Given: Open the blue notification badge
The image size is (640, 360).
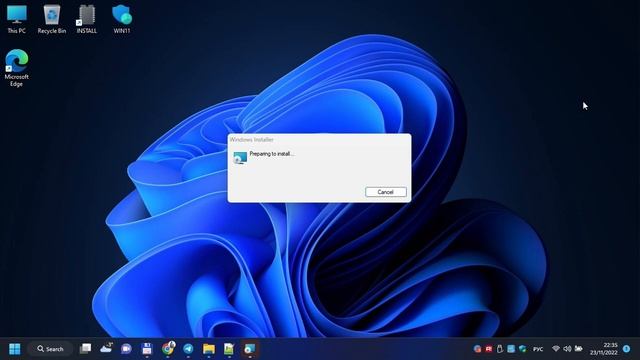Looking at the screenshot, I should coord(627,349).
